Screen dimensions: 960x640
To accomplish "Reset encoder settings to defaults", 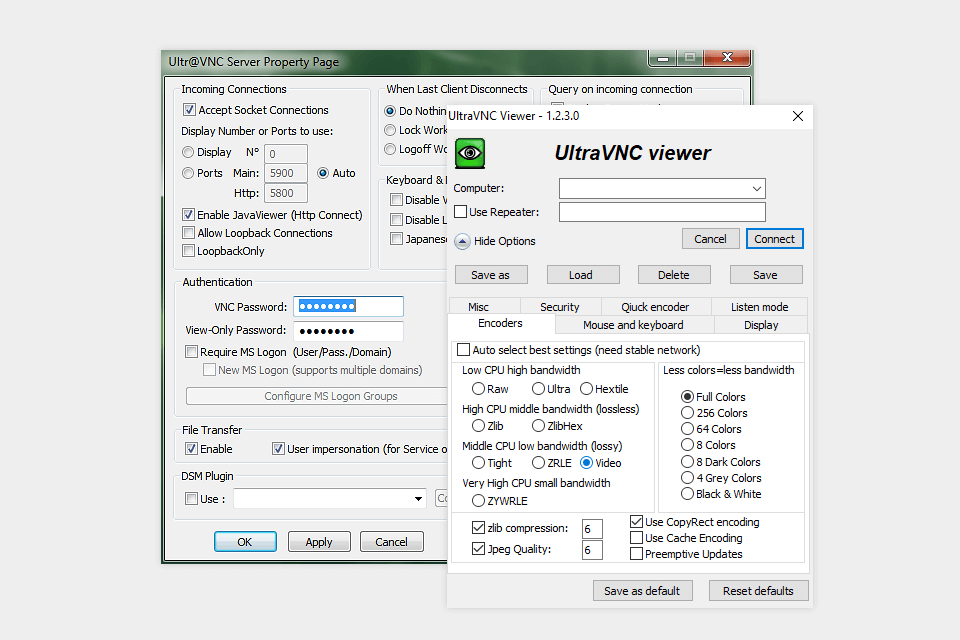I will tap(758, 590).
